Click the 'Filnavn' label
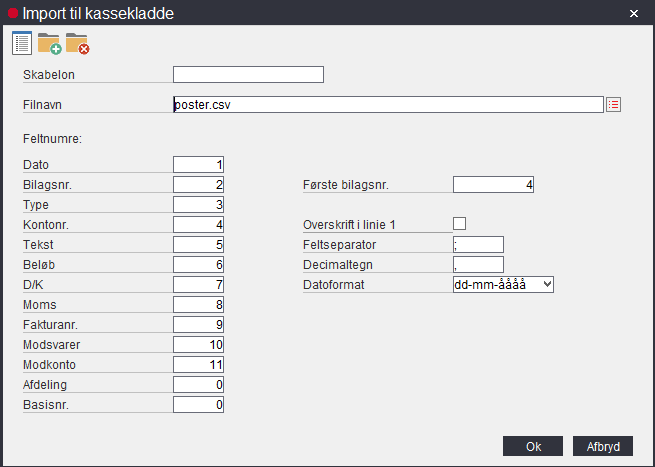The width and height of the screenshot is (655, 467). pos(42,105)
